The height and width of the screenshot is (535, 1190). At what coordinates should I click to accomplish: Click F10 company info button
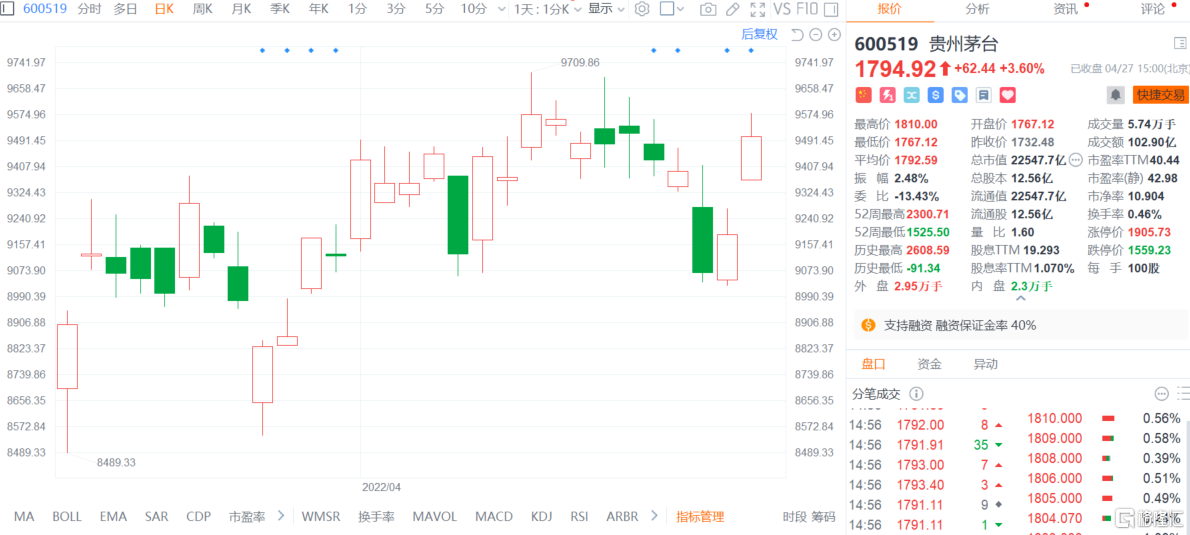coord(806,9)
